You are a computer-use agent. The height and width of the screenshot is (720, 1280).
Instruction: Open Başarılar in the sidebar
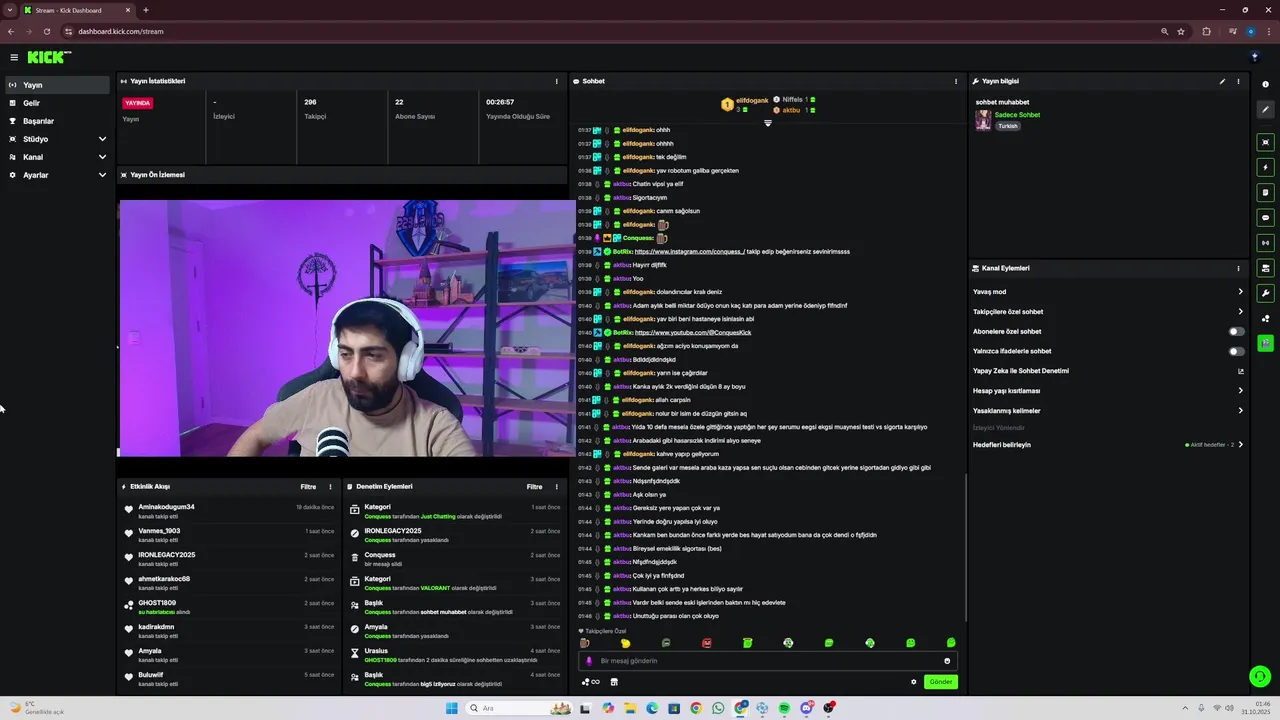pos(57,121)
